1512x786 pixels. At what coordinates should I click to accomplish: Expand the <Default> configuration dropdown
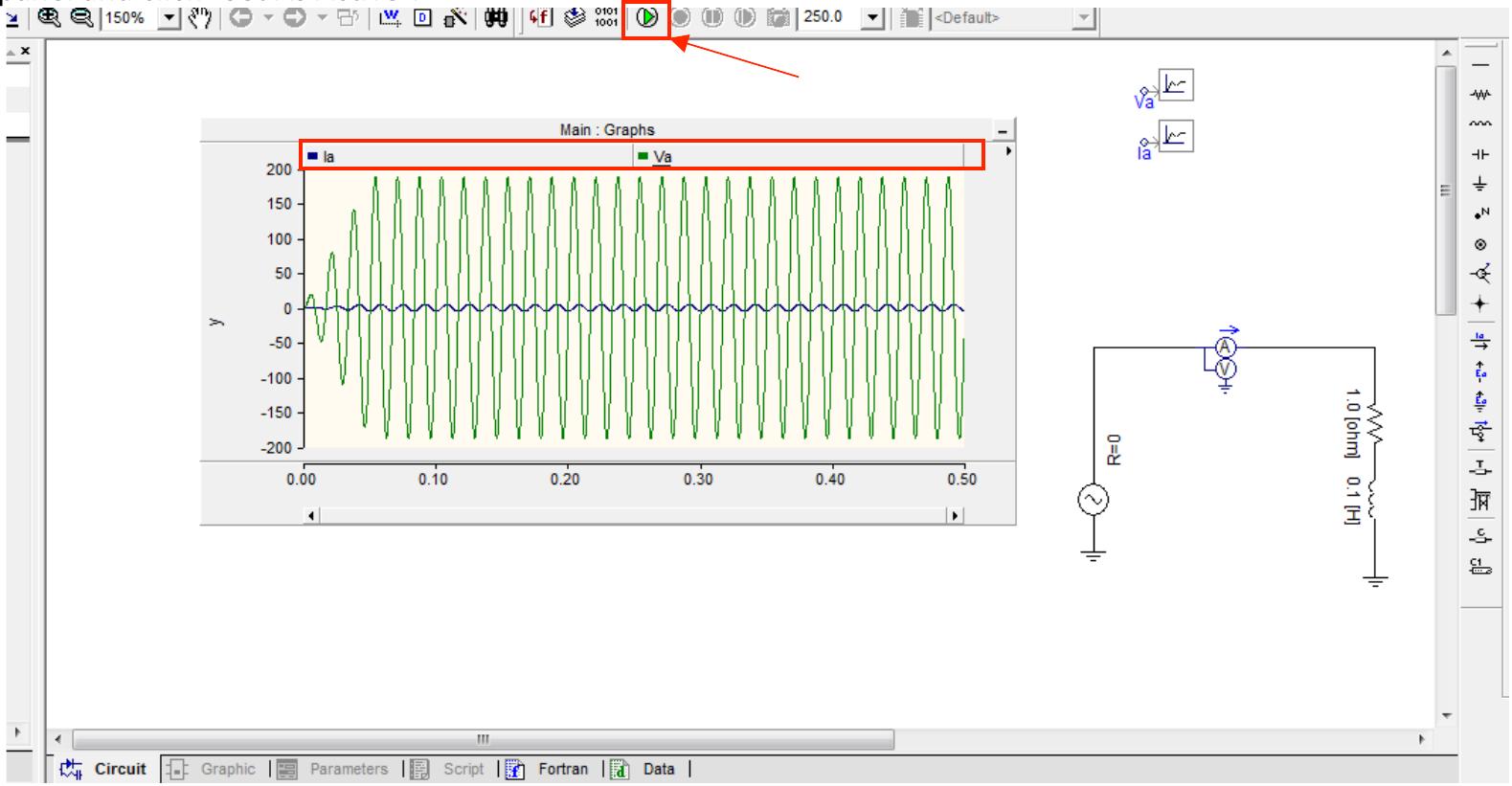click(x=1083, y=18)
